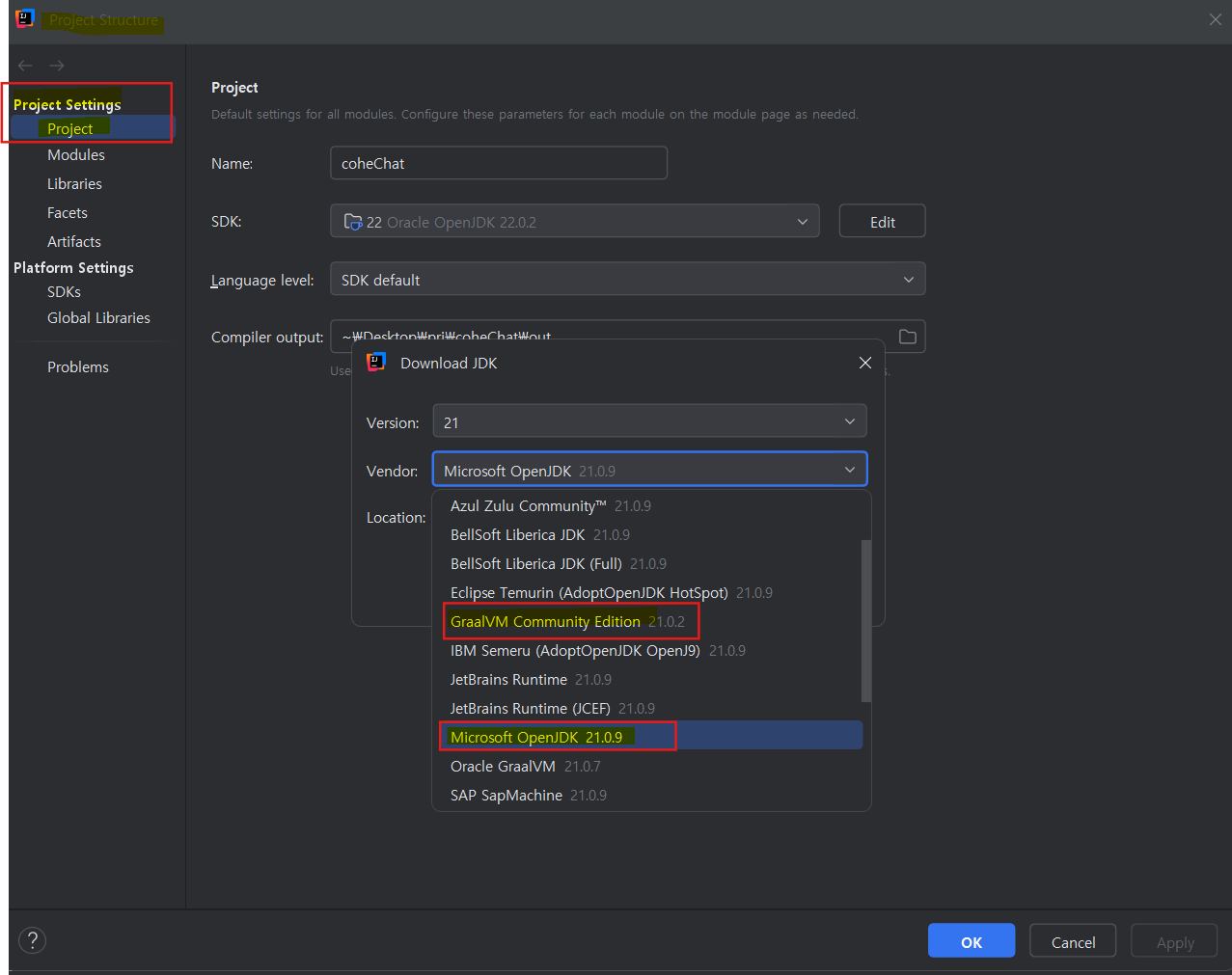Click the Apply button

[x=1174, y=941]
